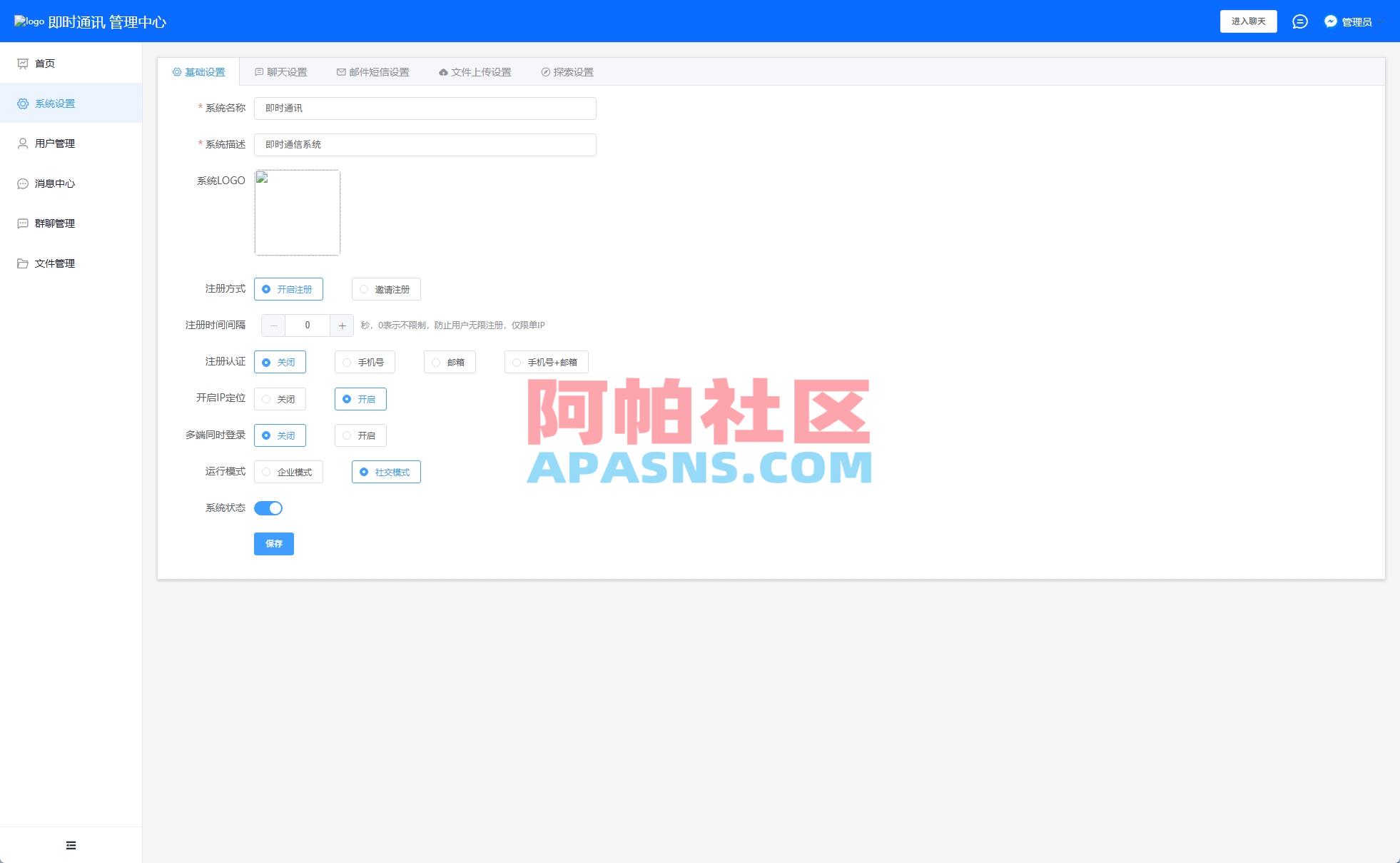
Task: Click the 即时通讯 管理中心 header title
Action: click(x=107, y=22)
